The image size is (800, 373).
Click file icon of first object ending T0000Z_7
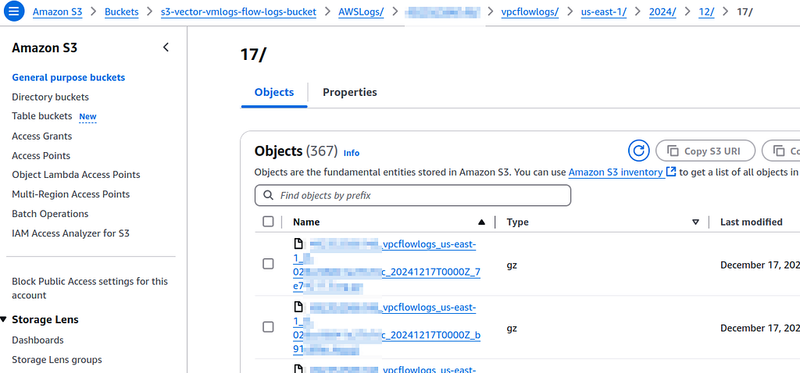tap(298, 244)
